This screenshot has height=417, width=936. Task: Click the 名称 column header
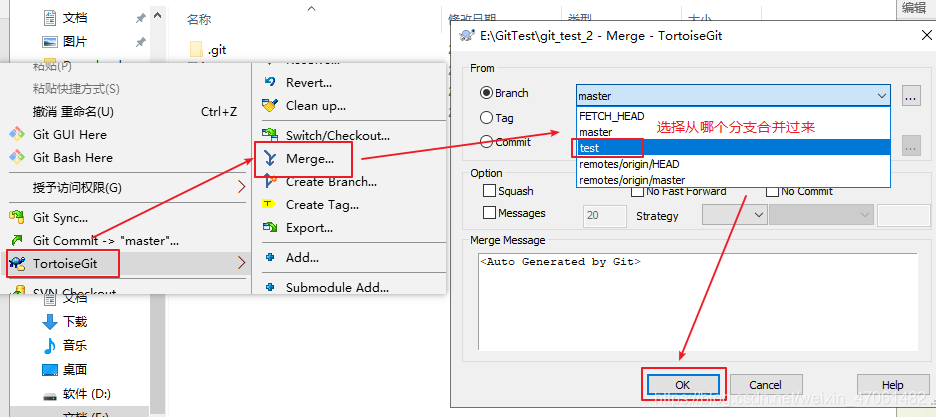pos(199,20)
